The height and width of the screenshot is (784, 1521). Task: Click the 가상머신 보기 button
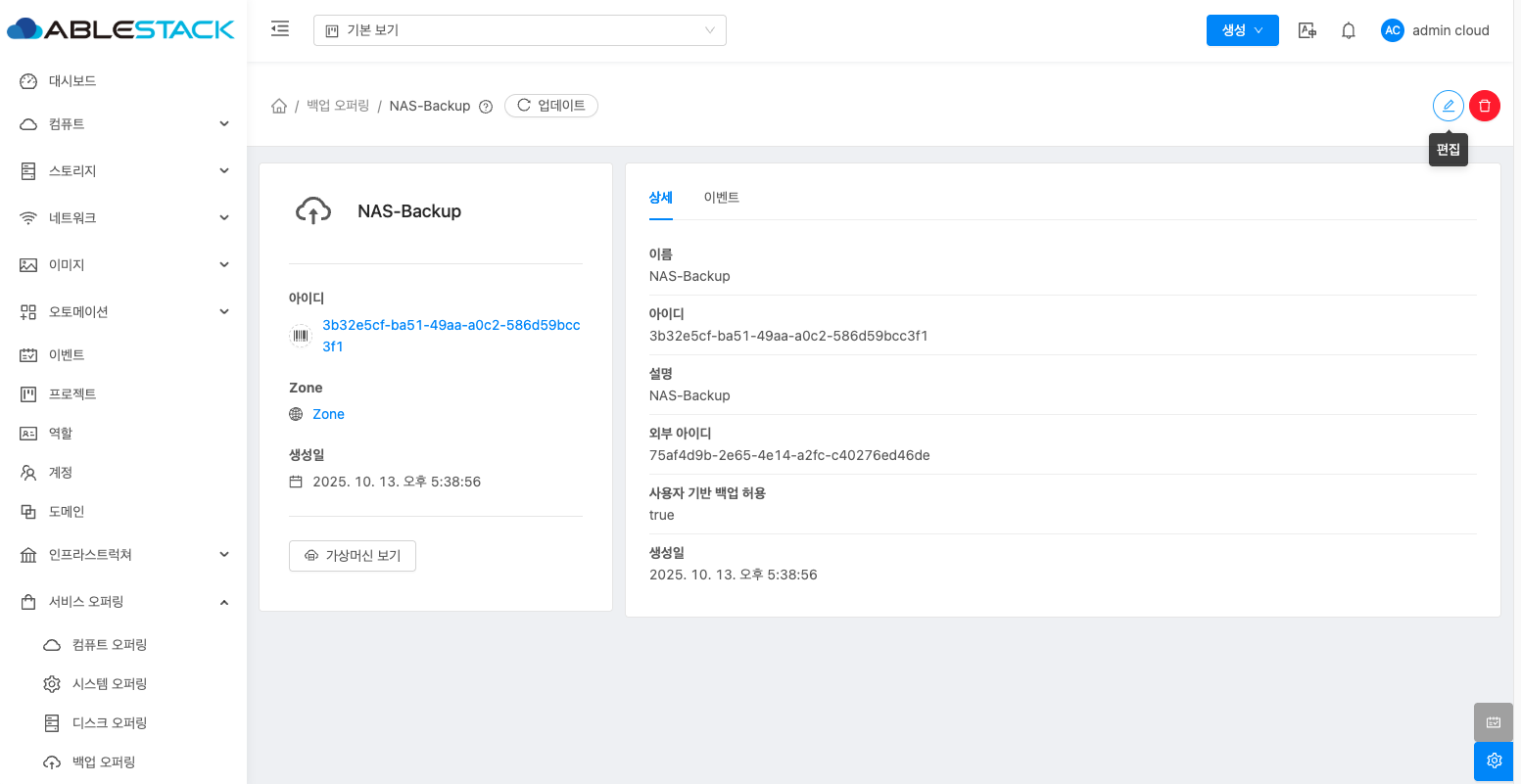point(353,556)
